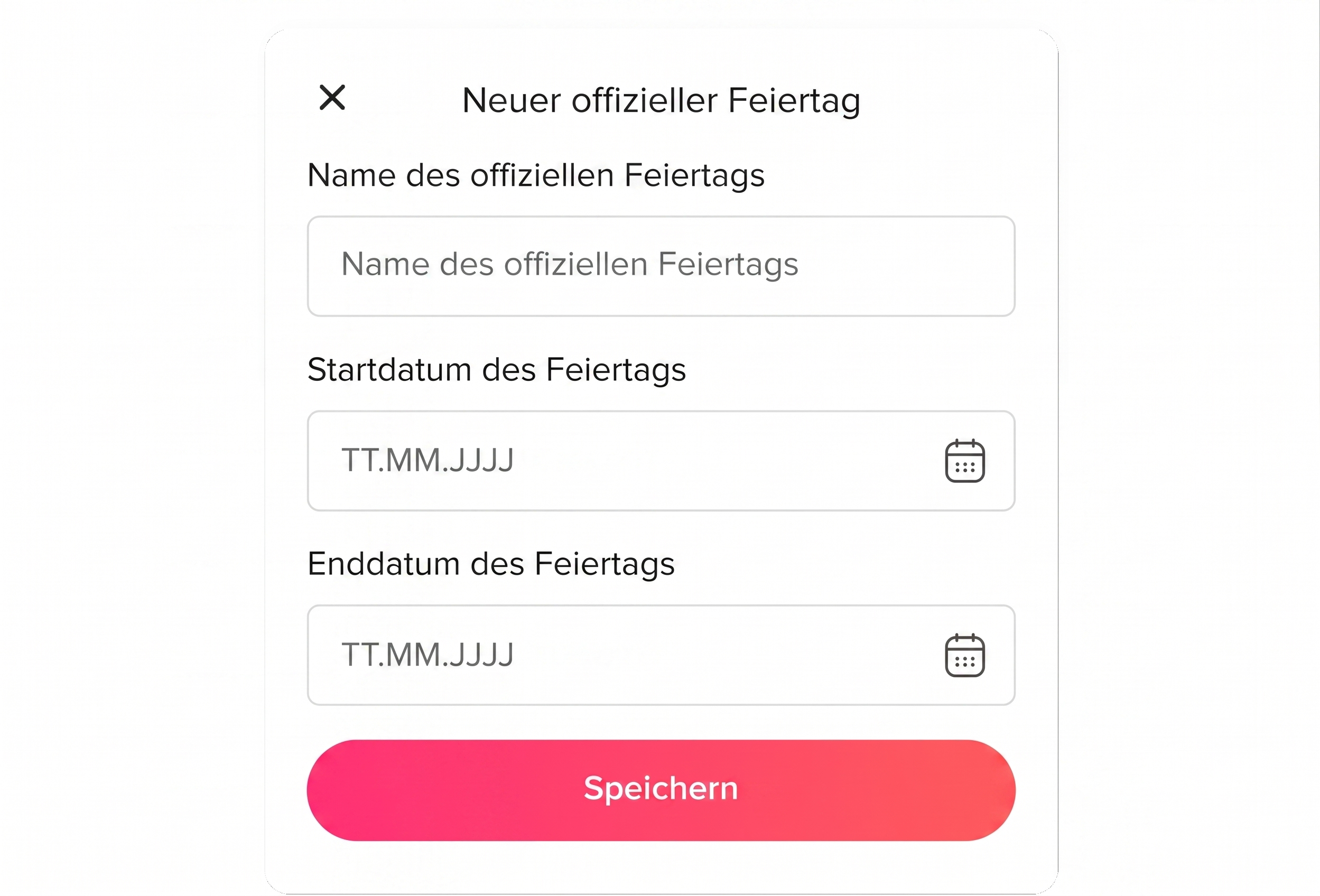This screenshot has width=1320, height=896.
Task: Click the calendar icon in the end date field
Action: [x=964, y=655]
